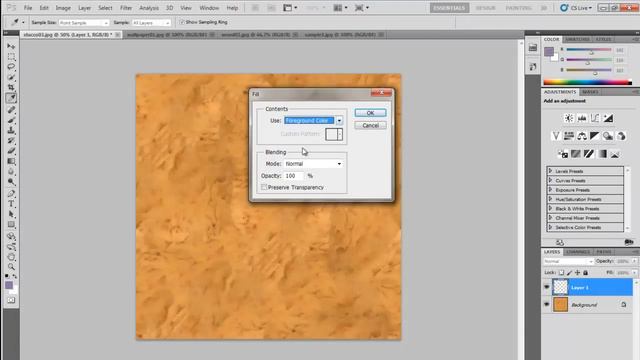Add a Vibrance adjustment

(556, 136)
